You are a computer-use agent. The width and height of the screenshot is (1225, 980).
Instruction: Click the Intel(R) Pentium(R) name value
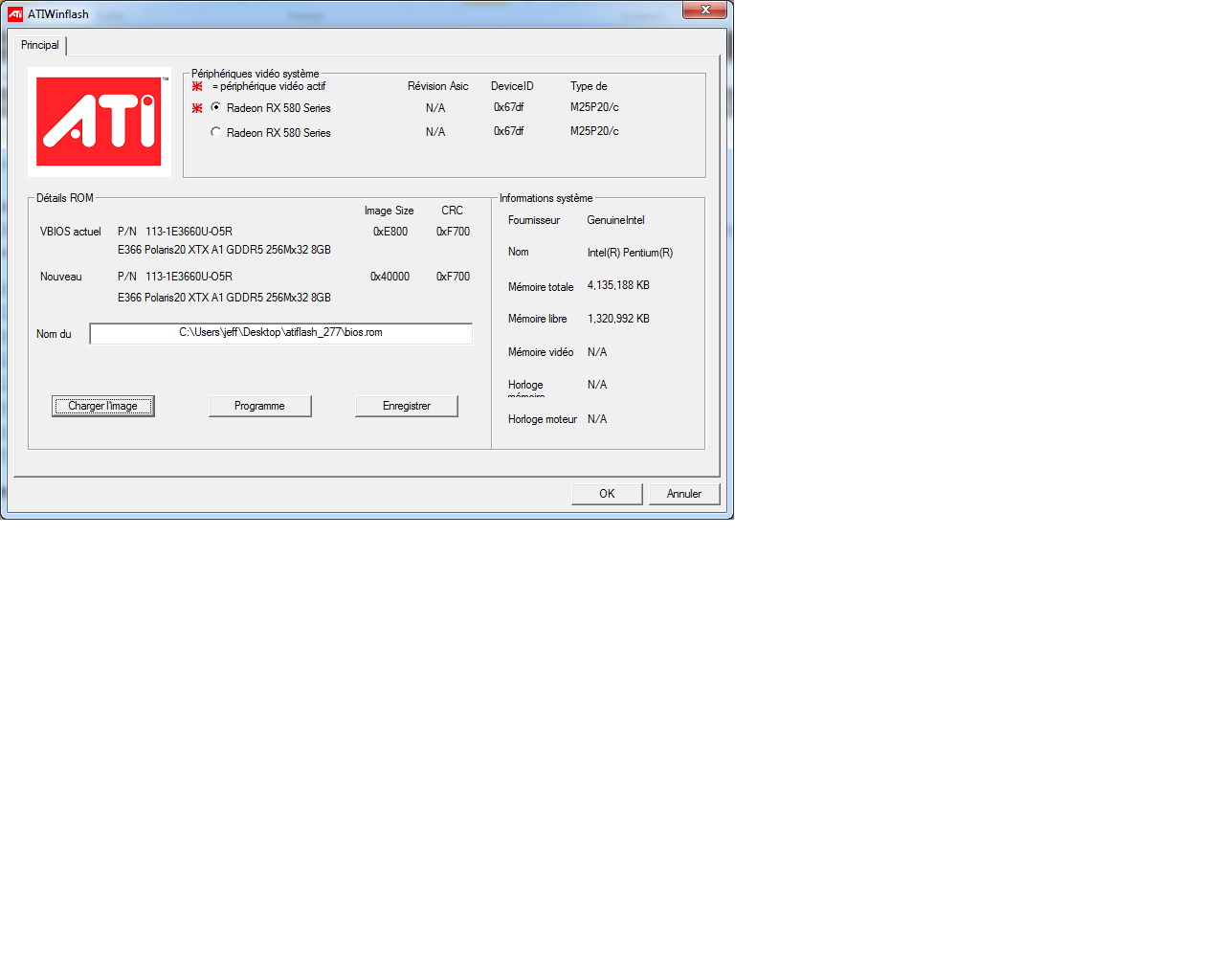(631, 253)
